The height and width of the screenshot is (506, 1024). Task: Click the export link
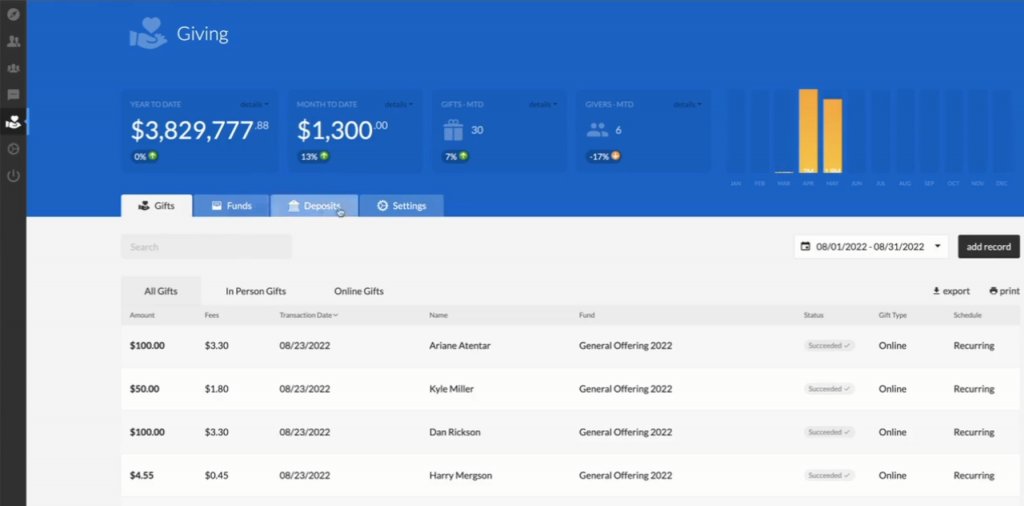pyautogui.click(x=950, y=291)
